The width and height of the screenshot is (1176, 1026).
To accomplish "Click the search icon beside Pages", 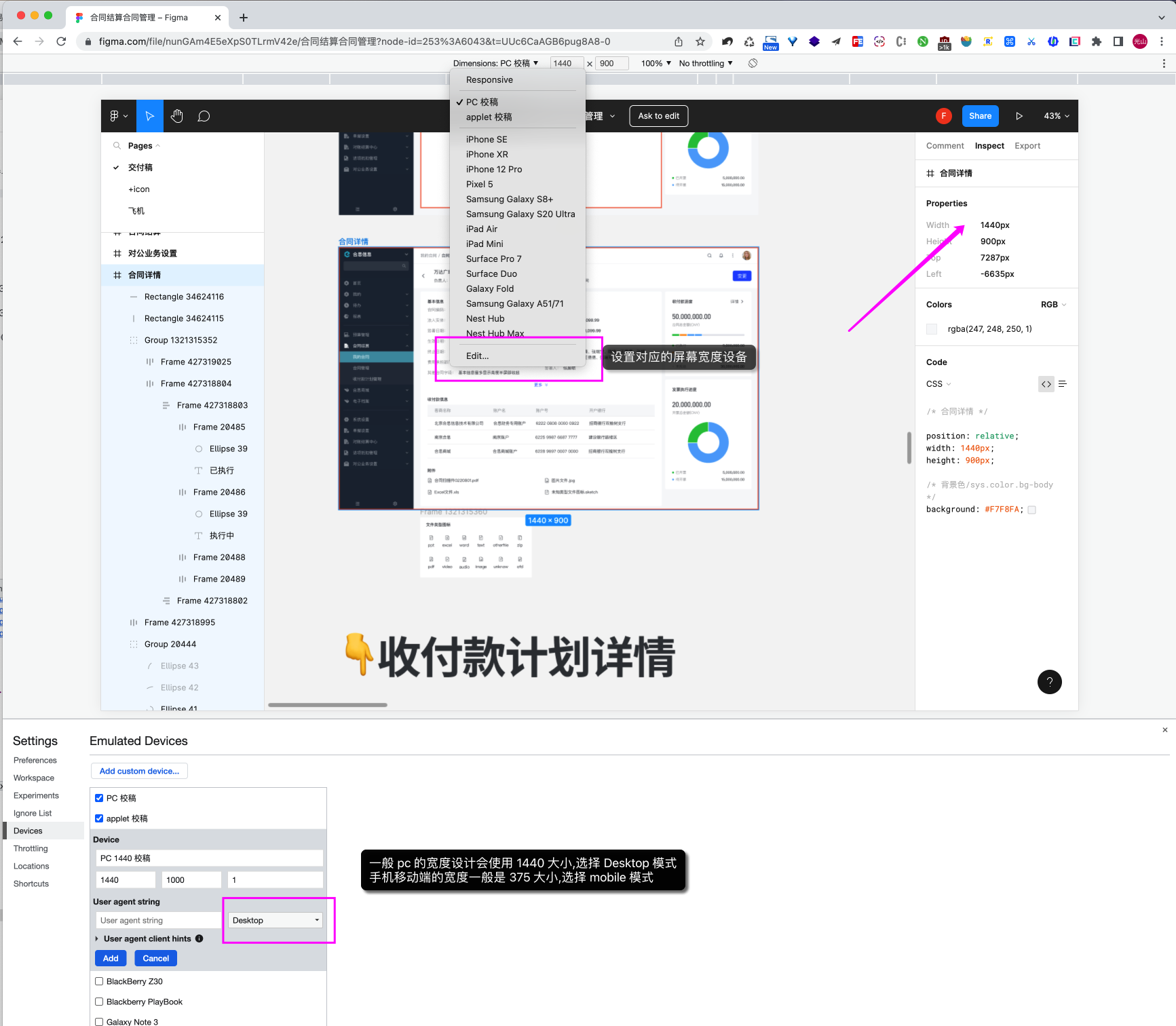I will coord(117,146).
